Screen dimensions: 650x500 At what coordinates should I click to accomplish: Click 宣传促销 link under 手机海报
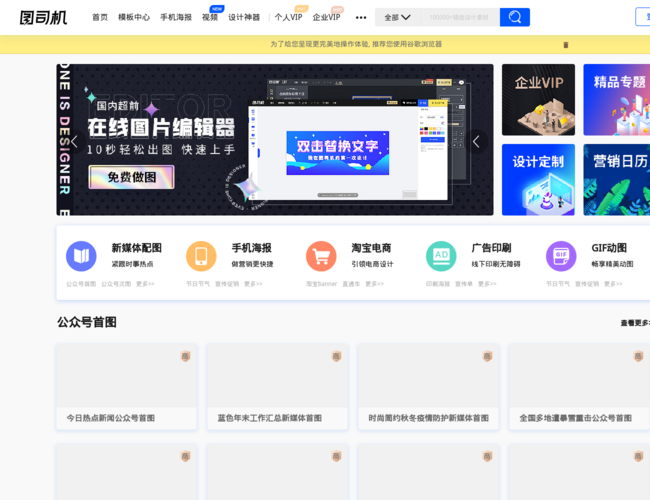[x=227, y=284]
